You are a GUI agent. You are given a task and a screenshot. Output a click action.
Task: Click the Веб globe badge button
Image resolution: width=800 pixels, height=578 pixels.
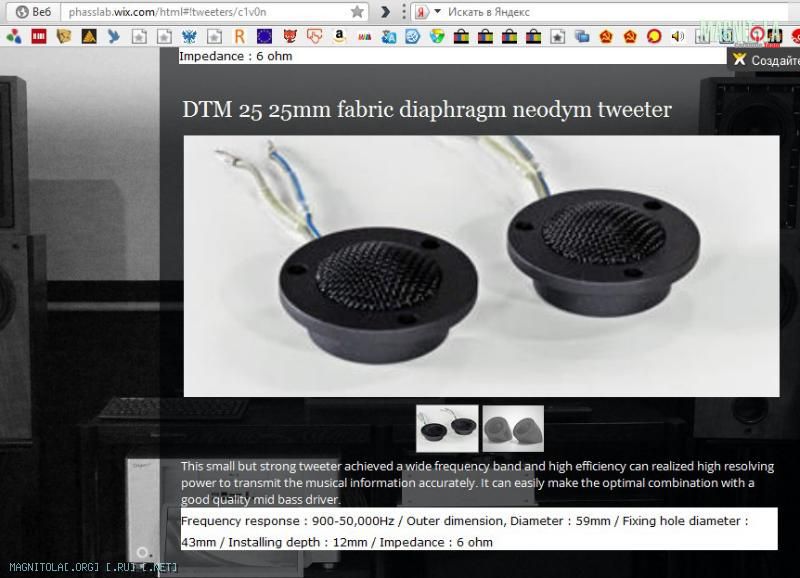coord(34,12)
